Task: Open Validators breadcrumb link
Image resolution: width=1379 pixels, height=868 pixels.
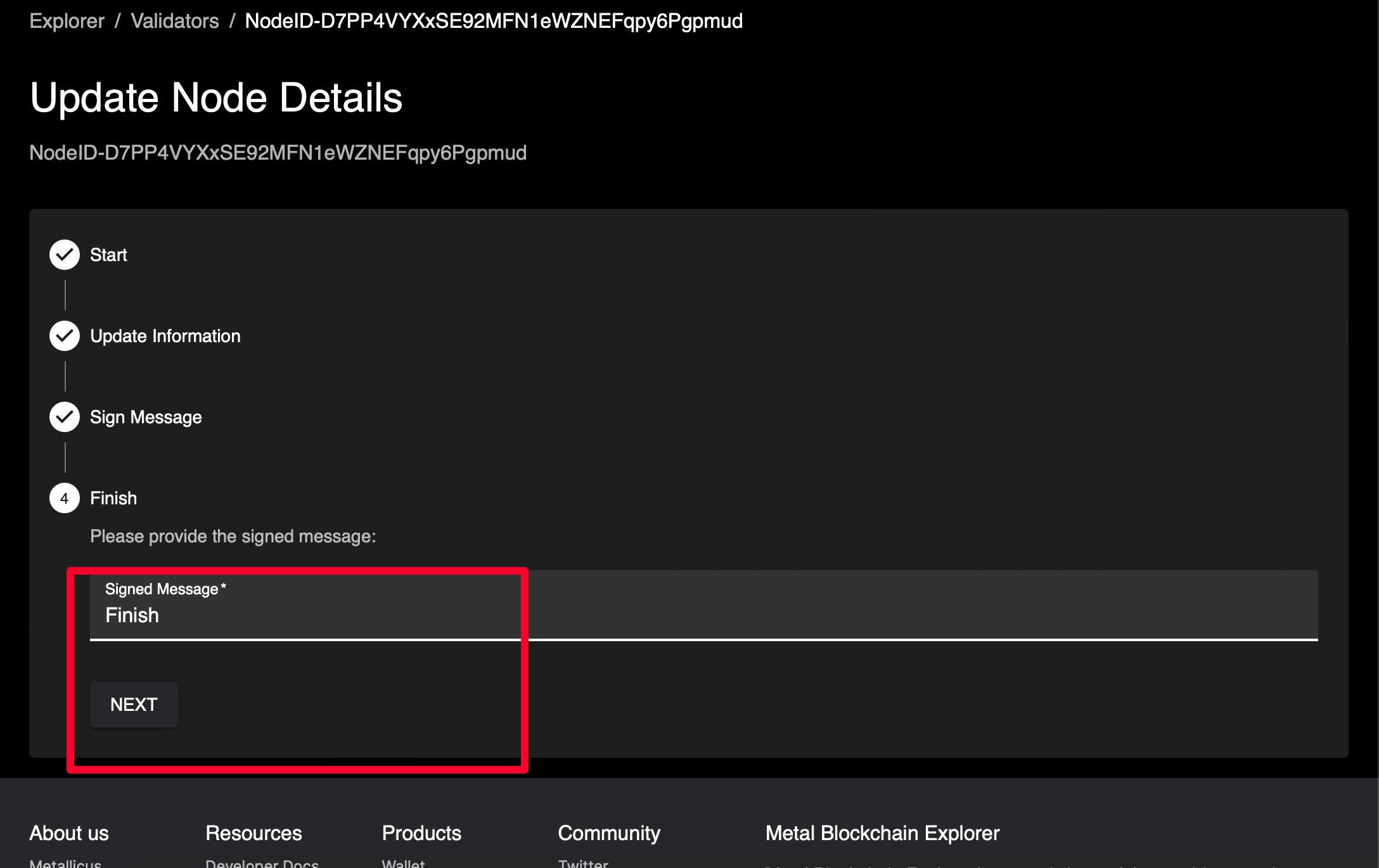Action: [x=174, y=21]
